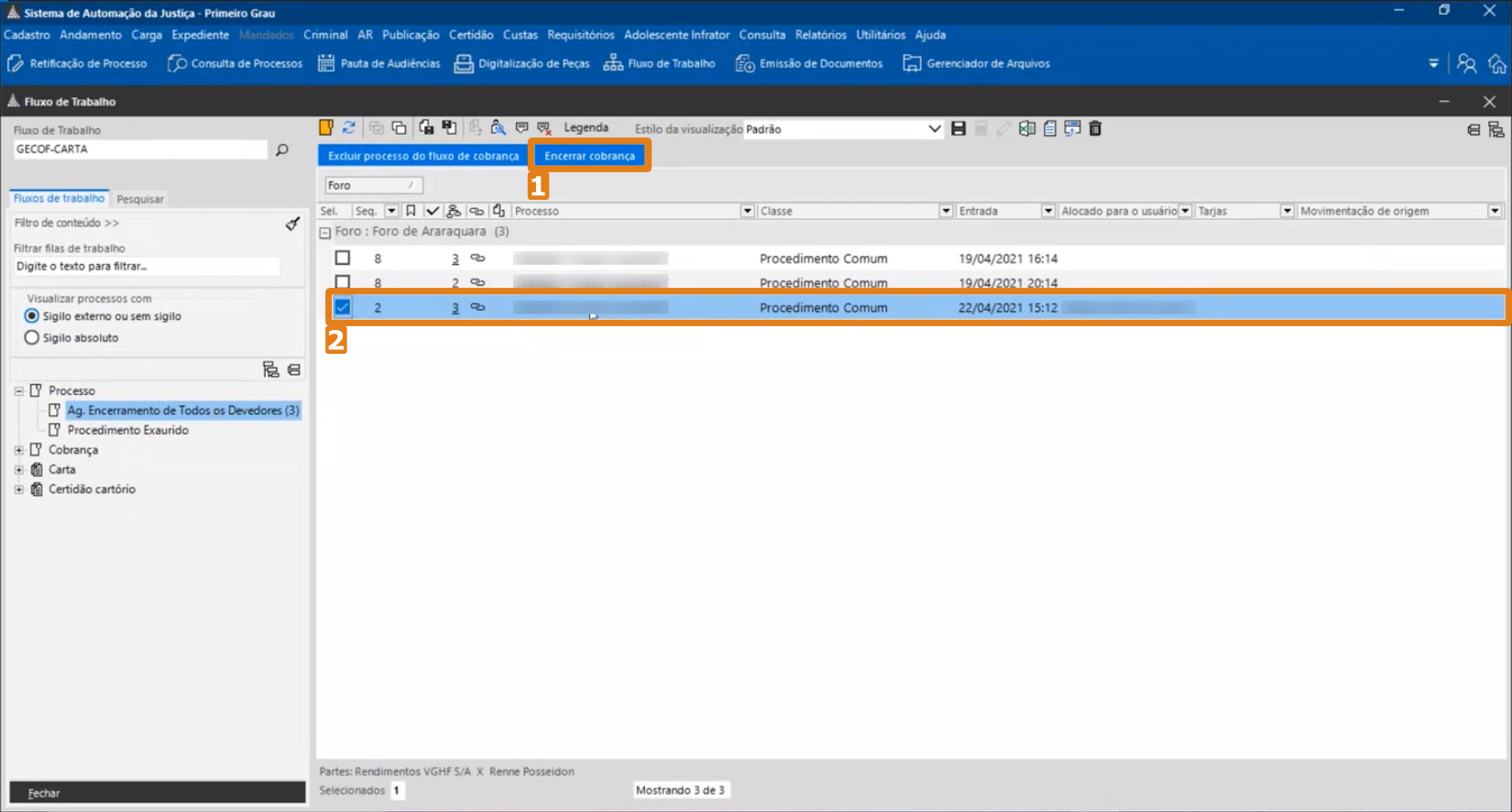The height and width of the screenshot is (812, 1512).
Task: Expand the Carta tree node
Action: click(18, 469)
